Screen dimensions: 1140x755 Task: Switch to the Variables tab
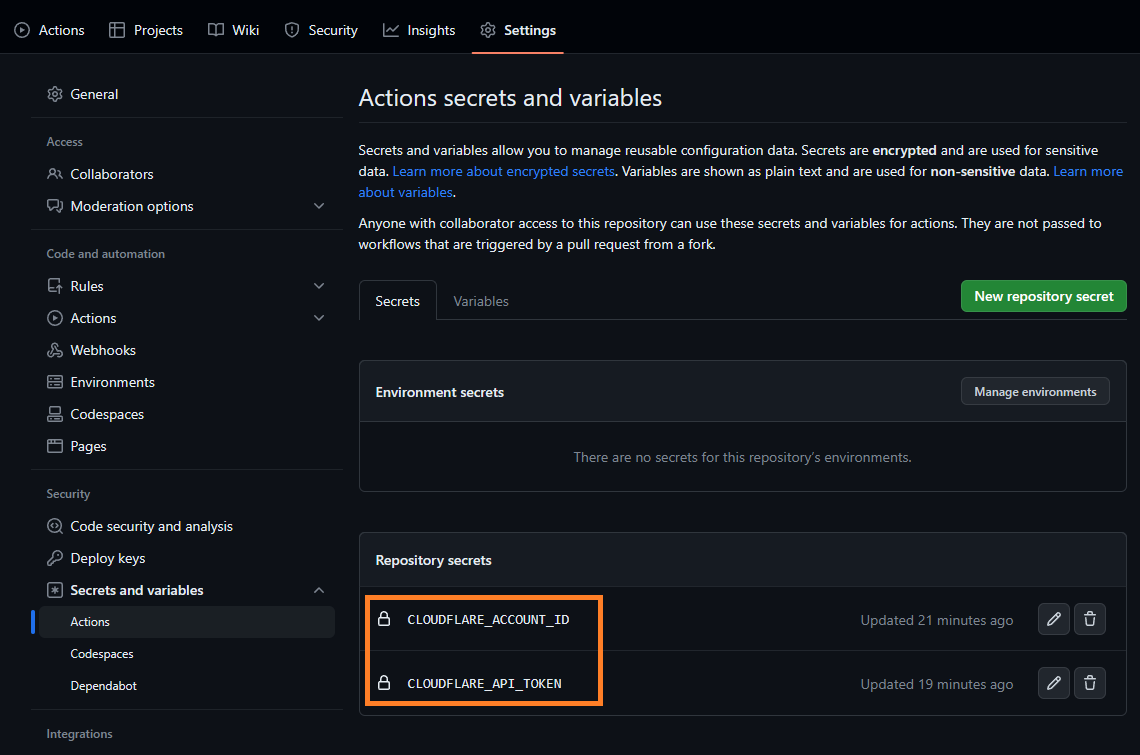tap(481, 301)
